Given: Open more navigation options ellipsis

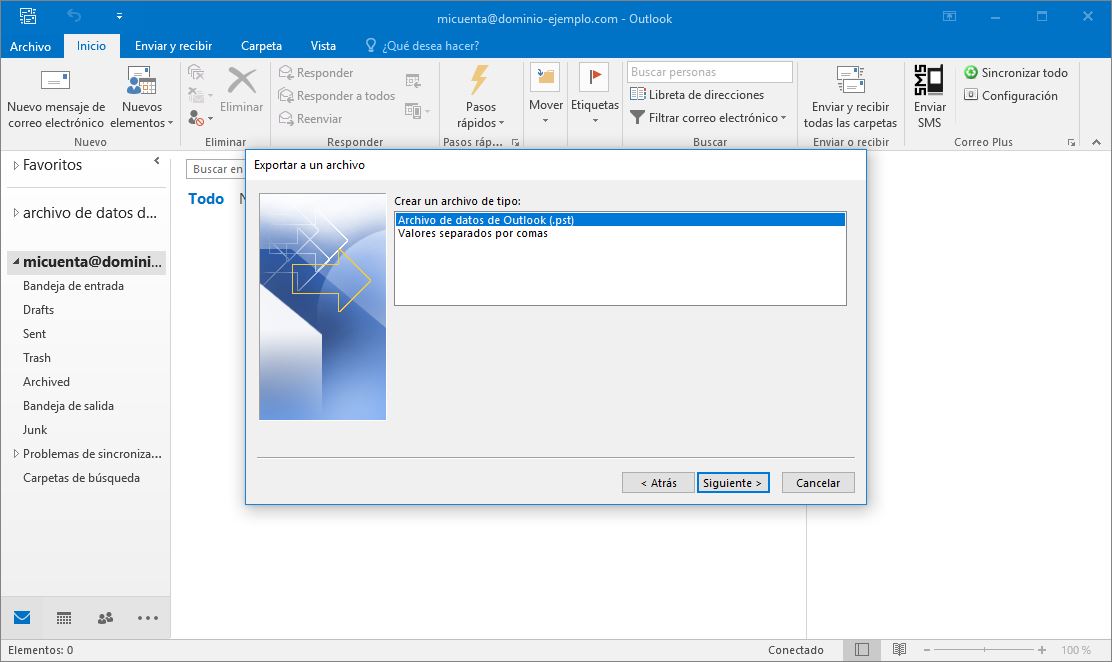Looking at the screenshot, I should pyautogui.click(x=148, y=618).
